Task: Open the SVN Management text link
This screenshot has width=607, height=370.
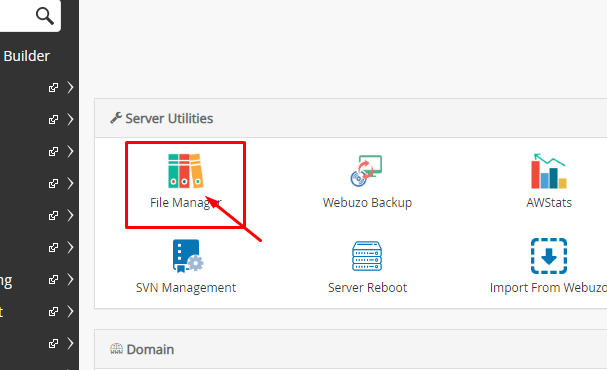Action: (186, 288)
